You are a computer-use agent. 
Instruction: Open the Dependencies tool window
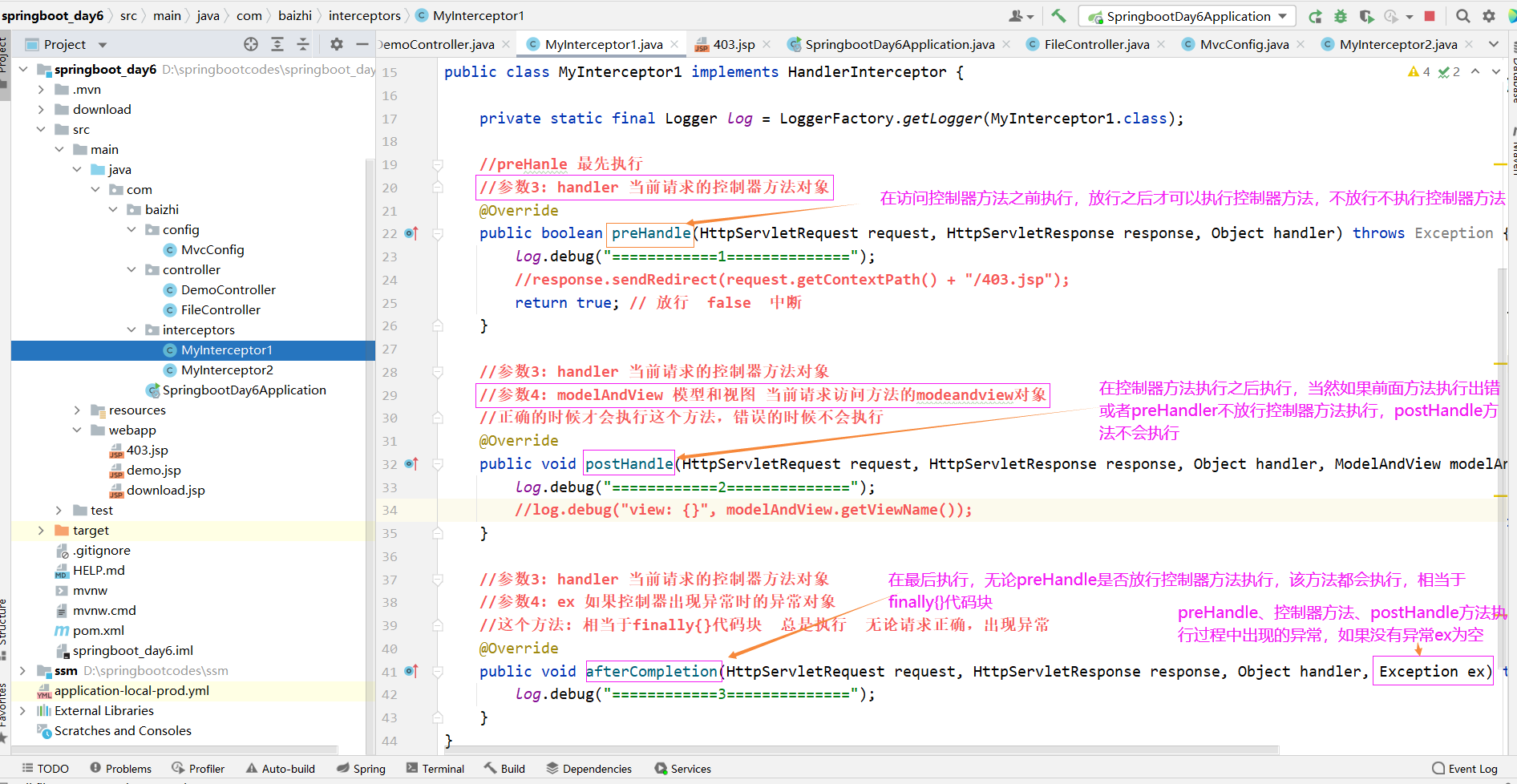tap(589, 769)
